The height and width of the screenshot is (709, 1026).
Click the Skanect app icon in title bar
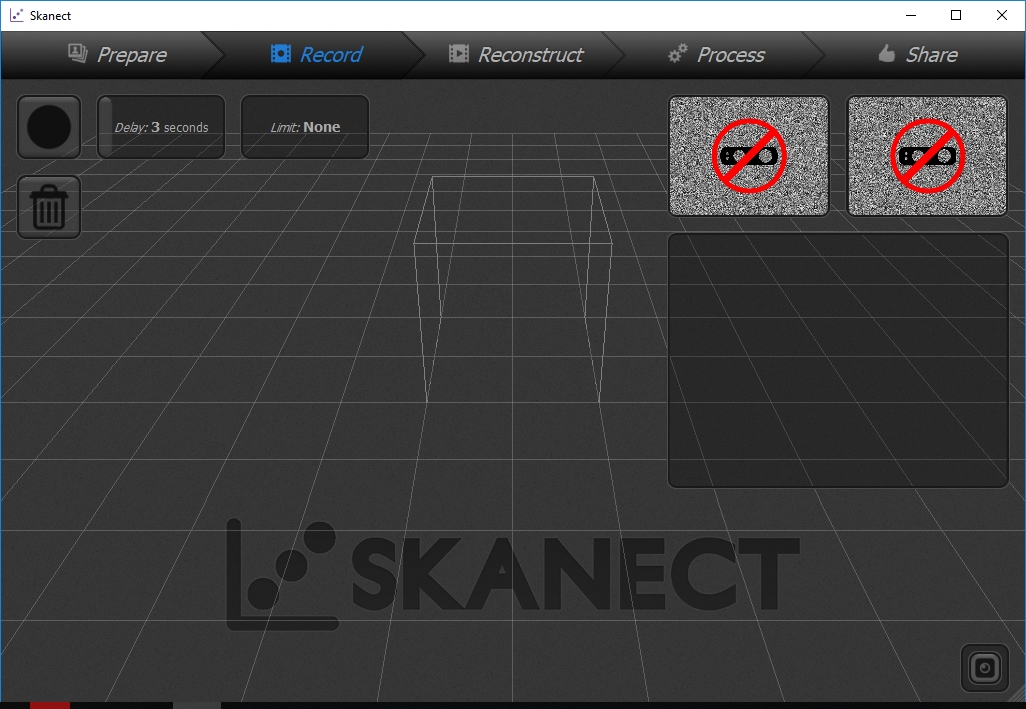(x=16, y=15)
